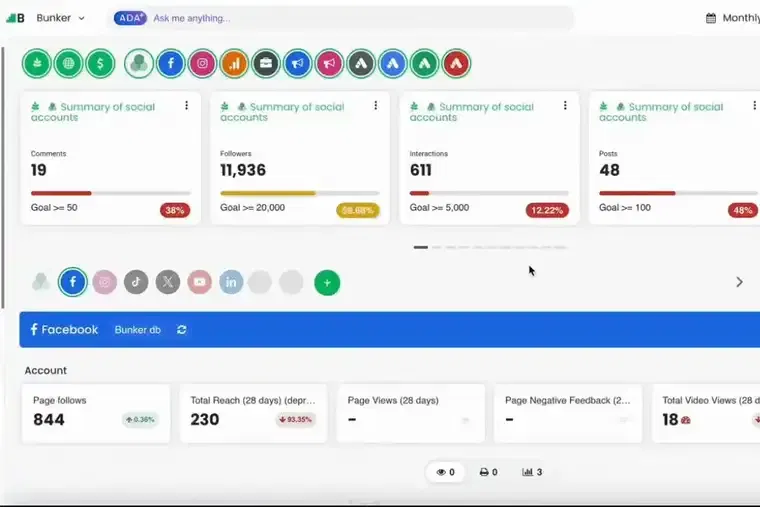Viewport: 760px width, 507px height.
Task: Add a network with green plus button
Action: pyautogui.click(x=327, y=283)
